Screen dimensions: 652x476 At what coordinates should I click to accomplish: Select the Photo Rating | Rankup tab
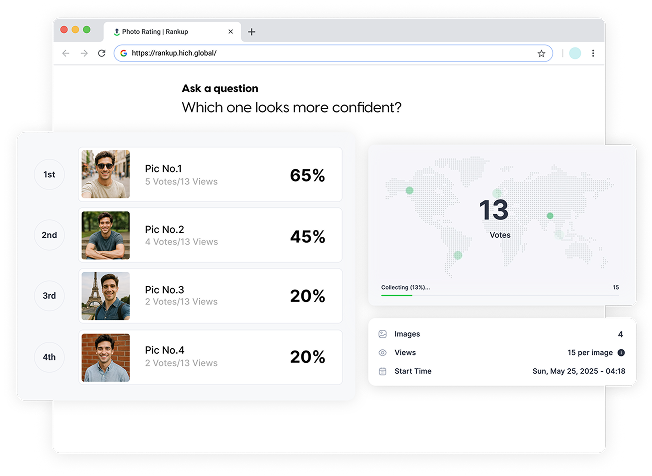pos(172,32)
